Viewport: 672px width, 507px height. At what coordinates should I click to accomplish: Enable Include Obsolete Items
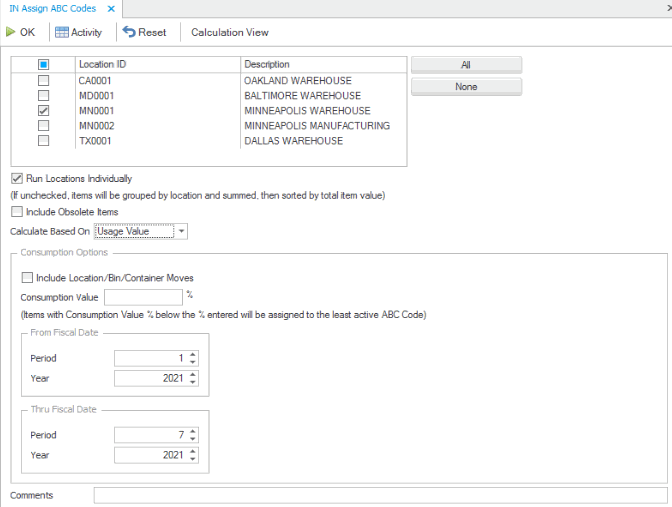(17, 211)
